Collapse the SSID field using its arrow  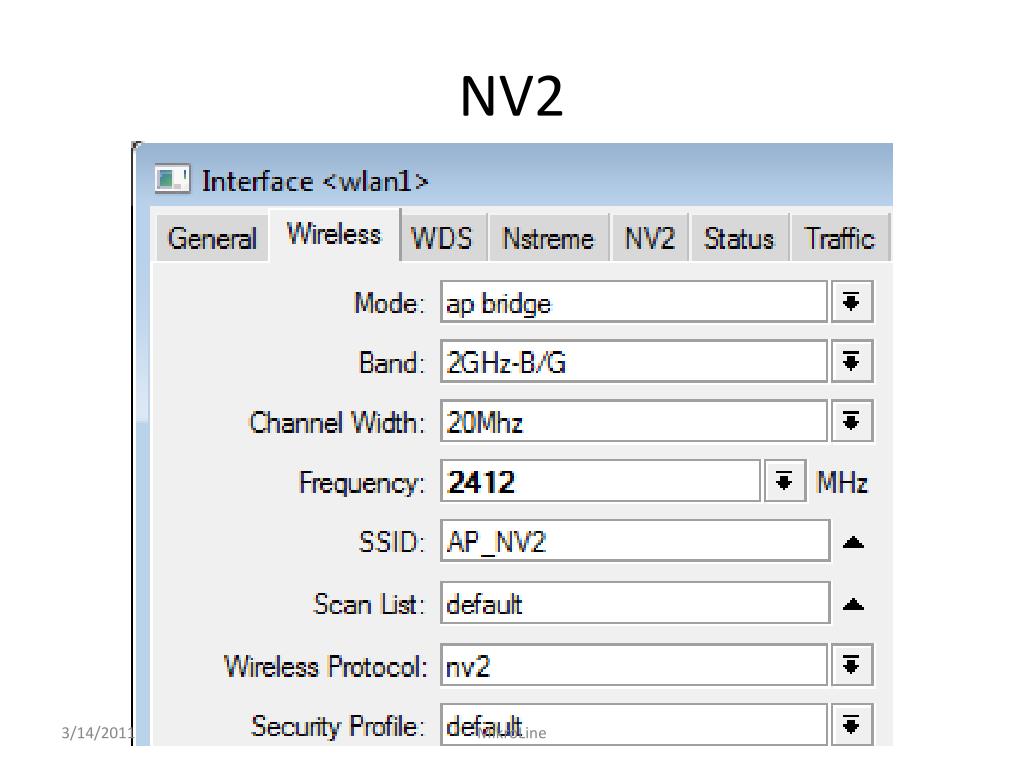(852, 543)
